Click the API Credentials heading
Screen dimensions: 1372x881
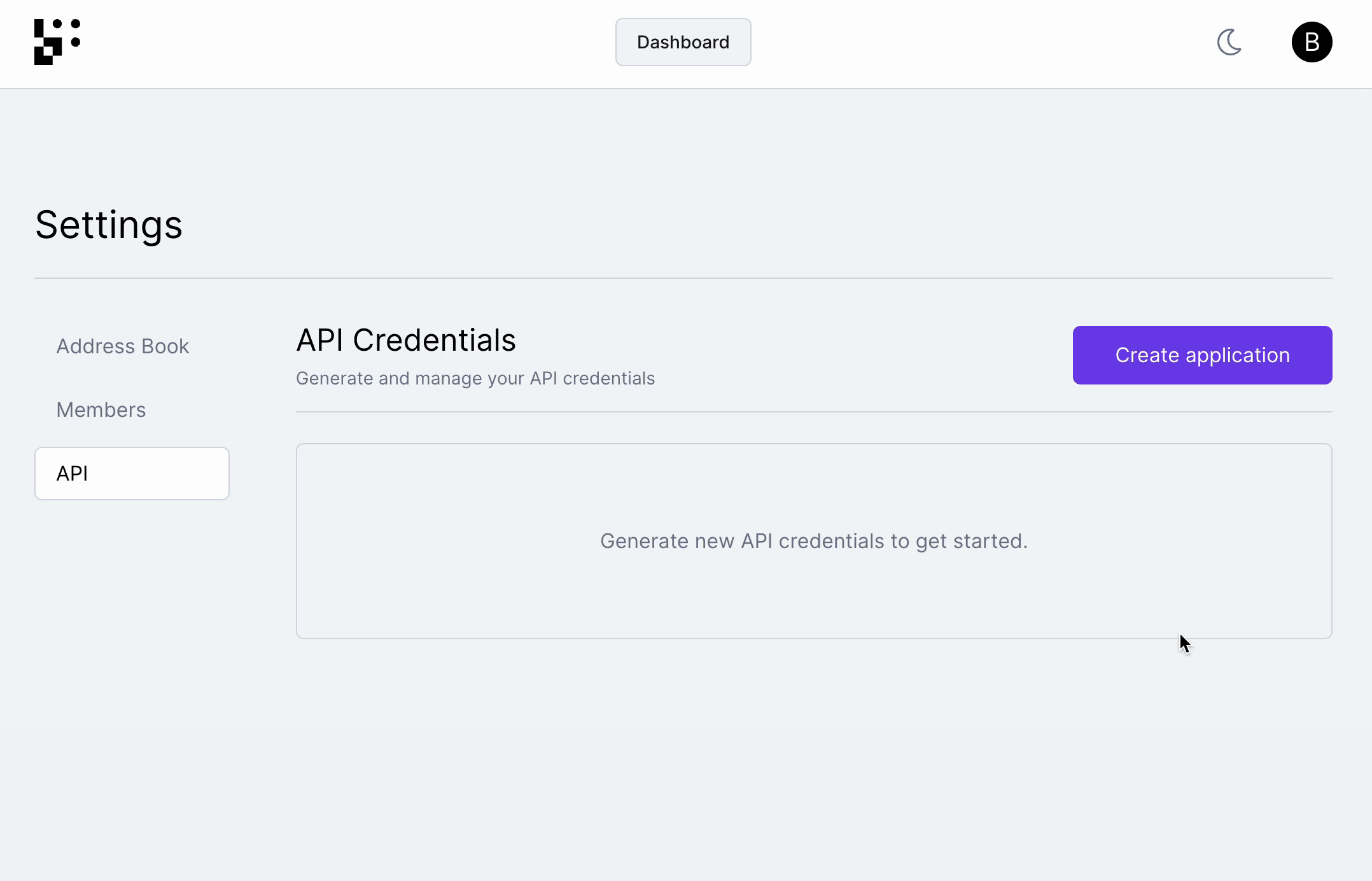pyautogui.click(x=406, y=340)
